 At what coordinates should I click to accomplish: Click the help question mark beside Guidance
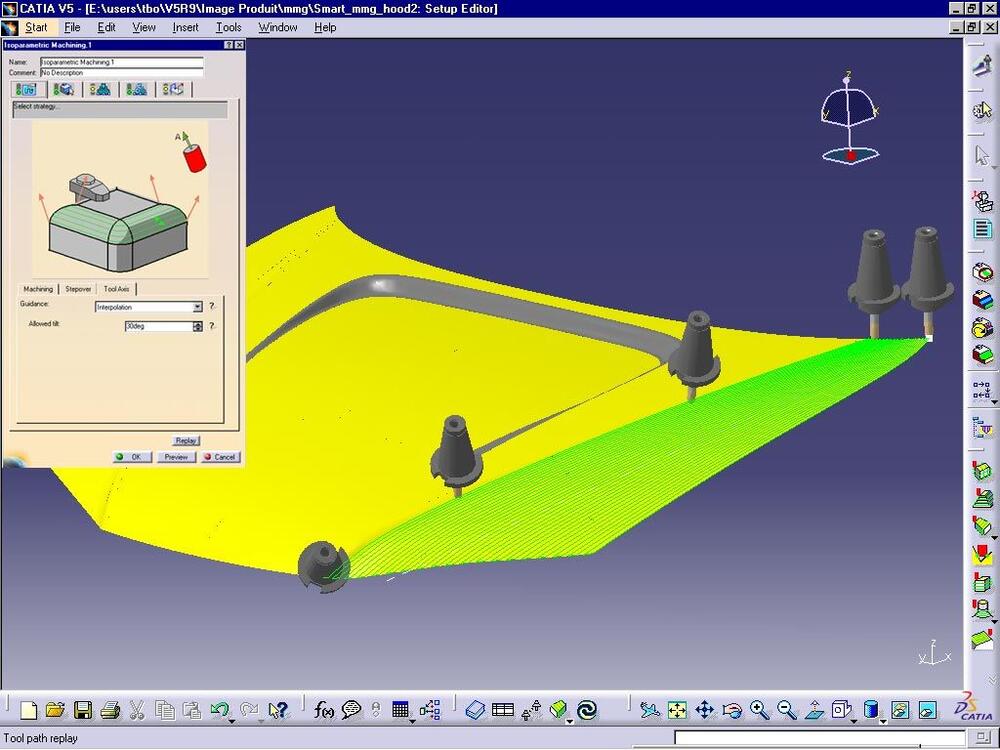[212, 307]
